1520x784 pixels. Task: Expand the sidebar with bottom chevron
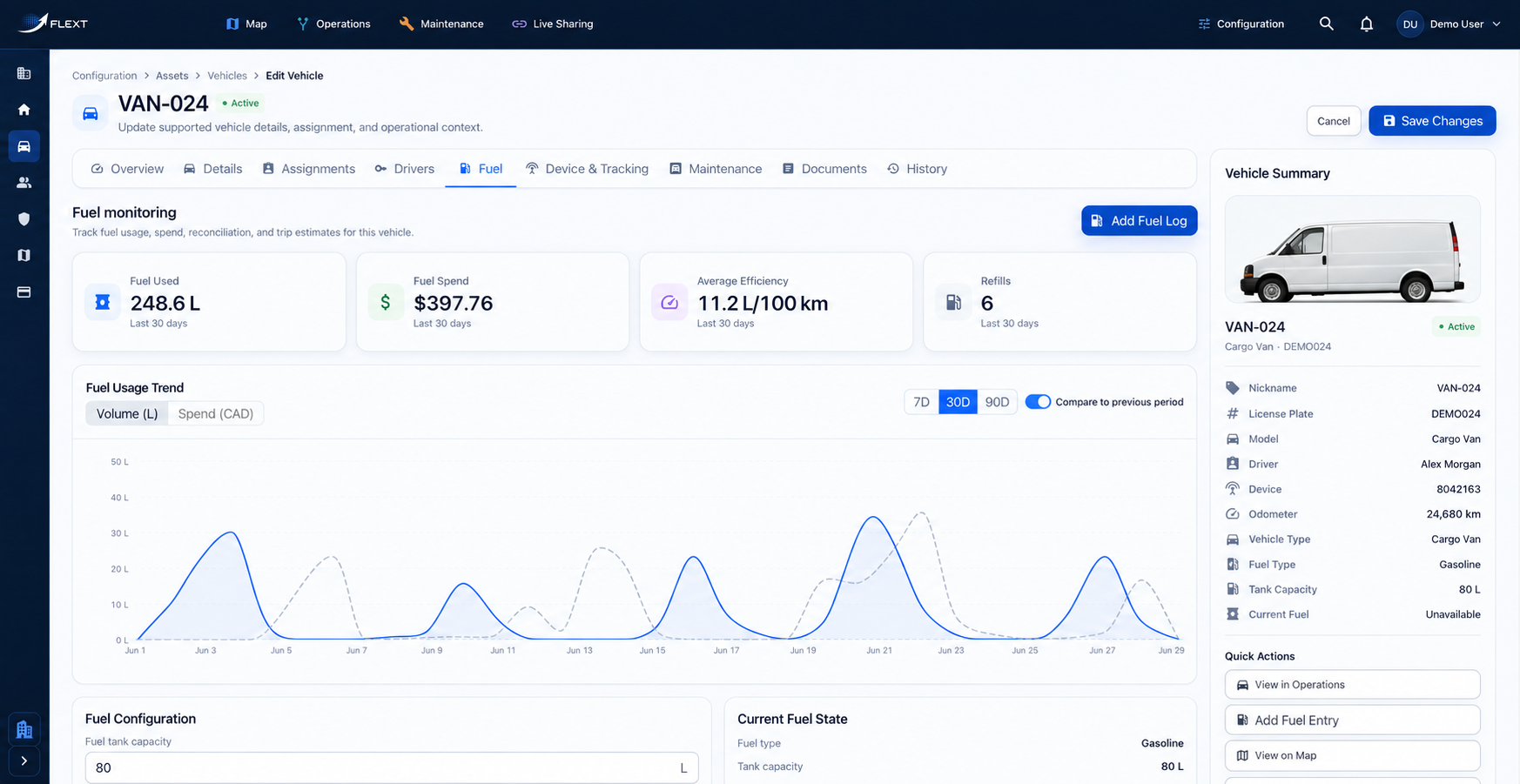[24, 761]
